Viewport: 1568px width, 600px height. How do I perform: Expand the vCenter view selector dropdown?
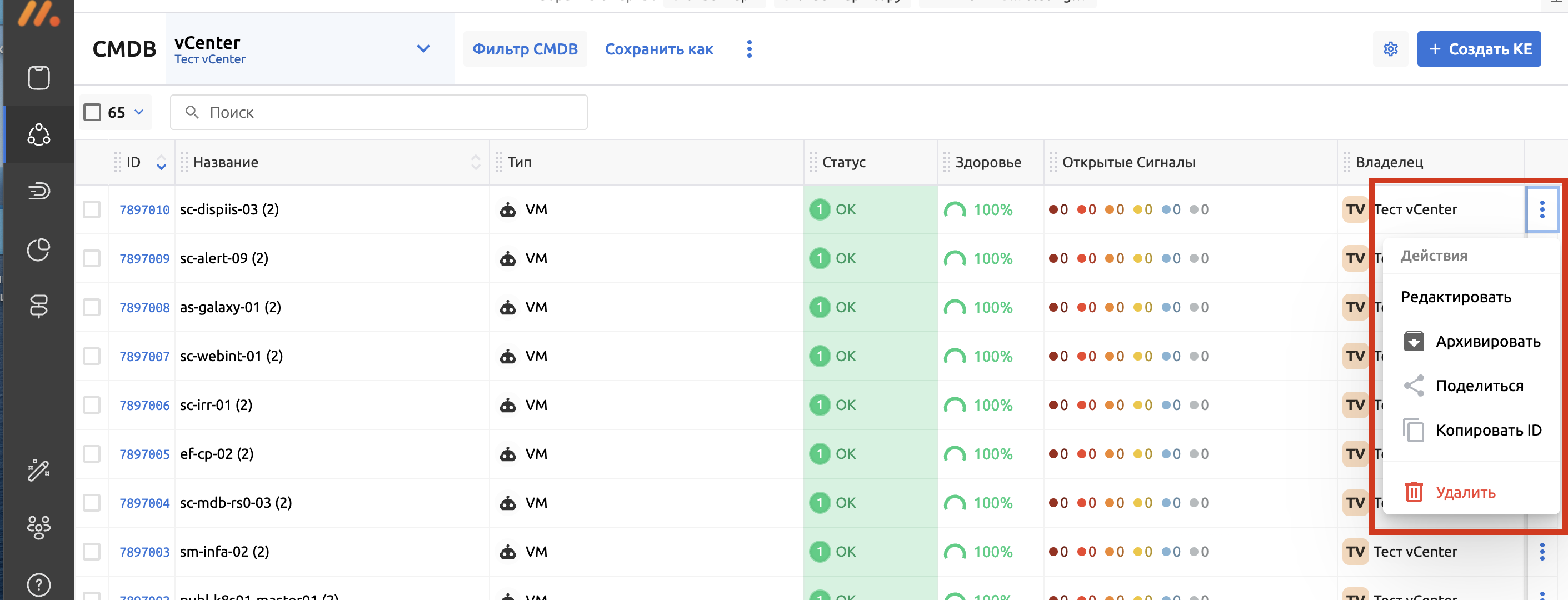tap(423, 49)
